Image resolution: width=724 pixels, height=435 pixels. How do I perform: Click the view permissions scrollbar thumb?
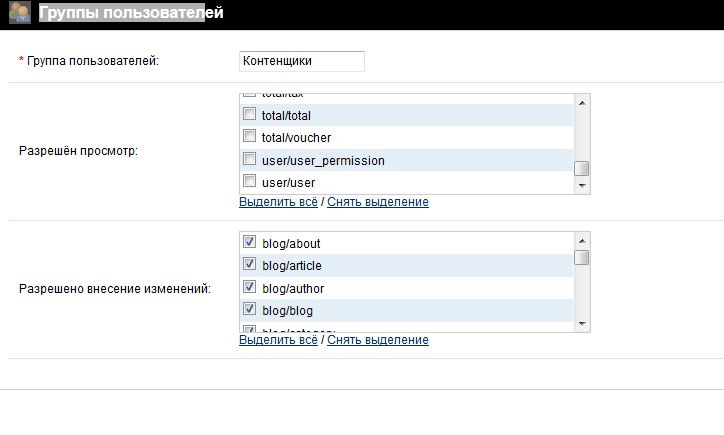pyautogui.click(x=582, y=168)
